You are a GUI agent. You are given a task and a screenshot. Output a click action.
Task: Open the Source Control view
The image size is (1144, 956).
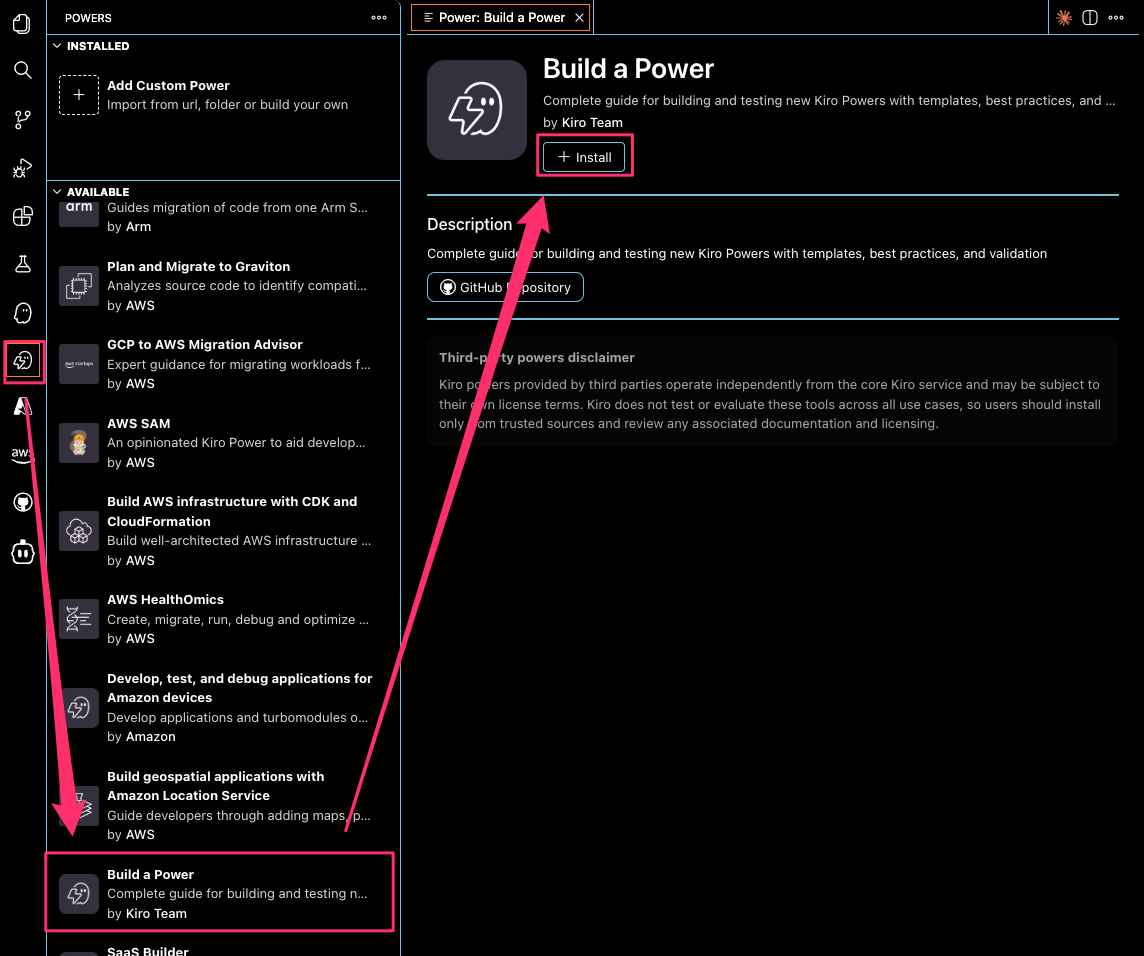click(x=22, y=120)
